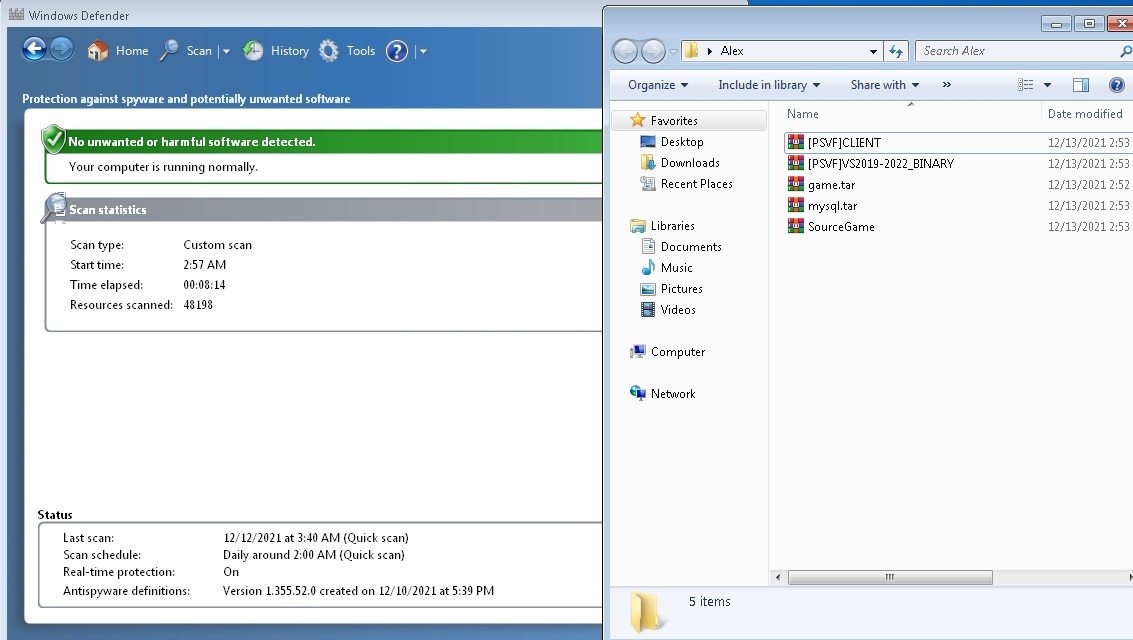Open Music library
Image resolution: width=1133 pixels, height=640 pixels.
676,267
